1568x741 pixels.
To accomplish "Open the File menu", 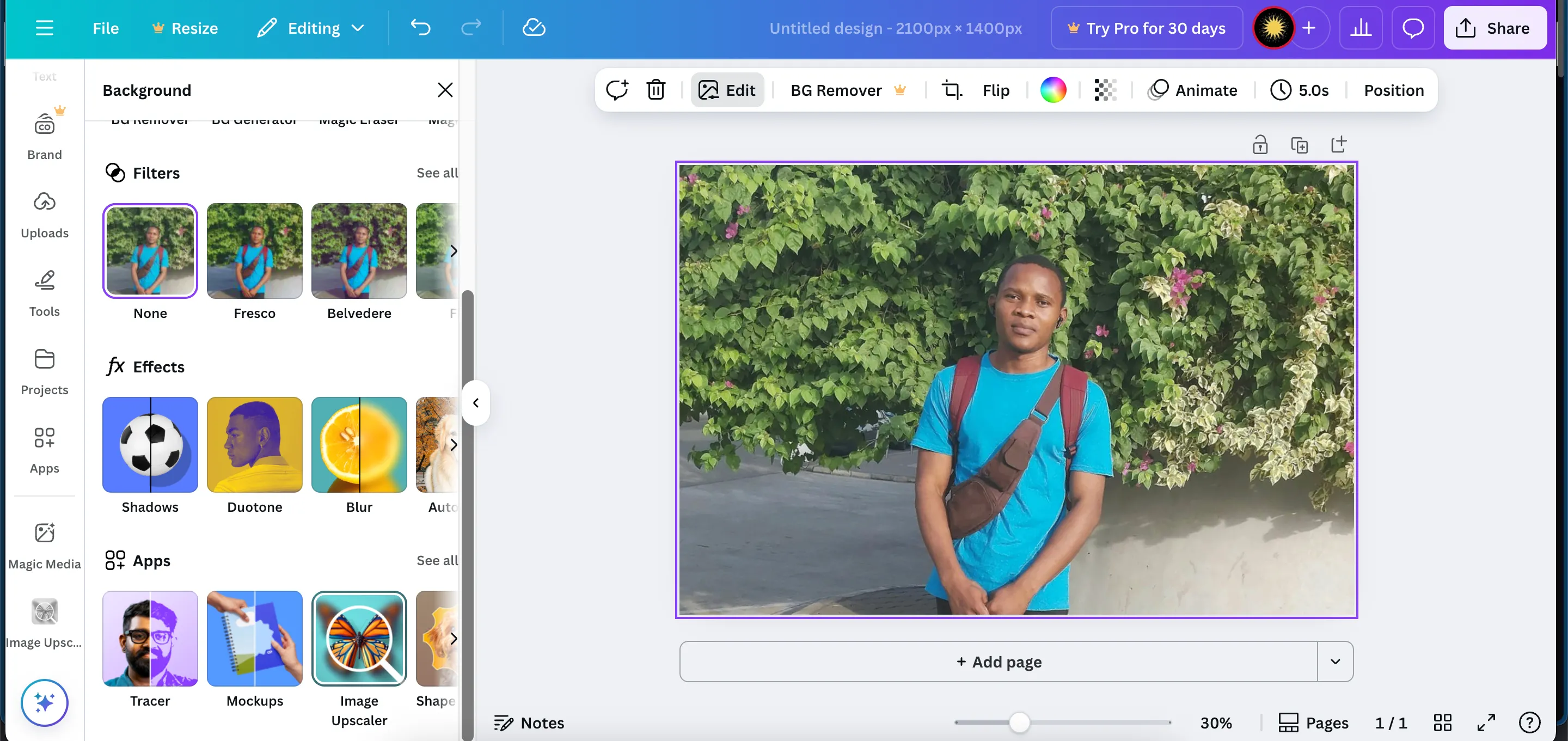I will click(x=105, y=28).
